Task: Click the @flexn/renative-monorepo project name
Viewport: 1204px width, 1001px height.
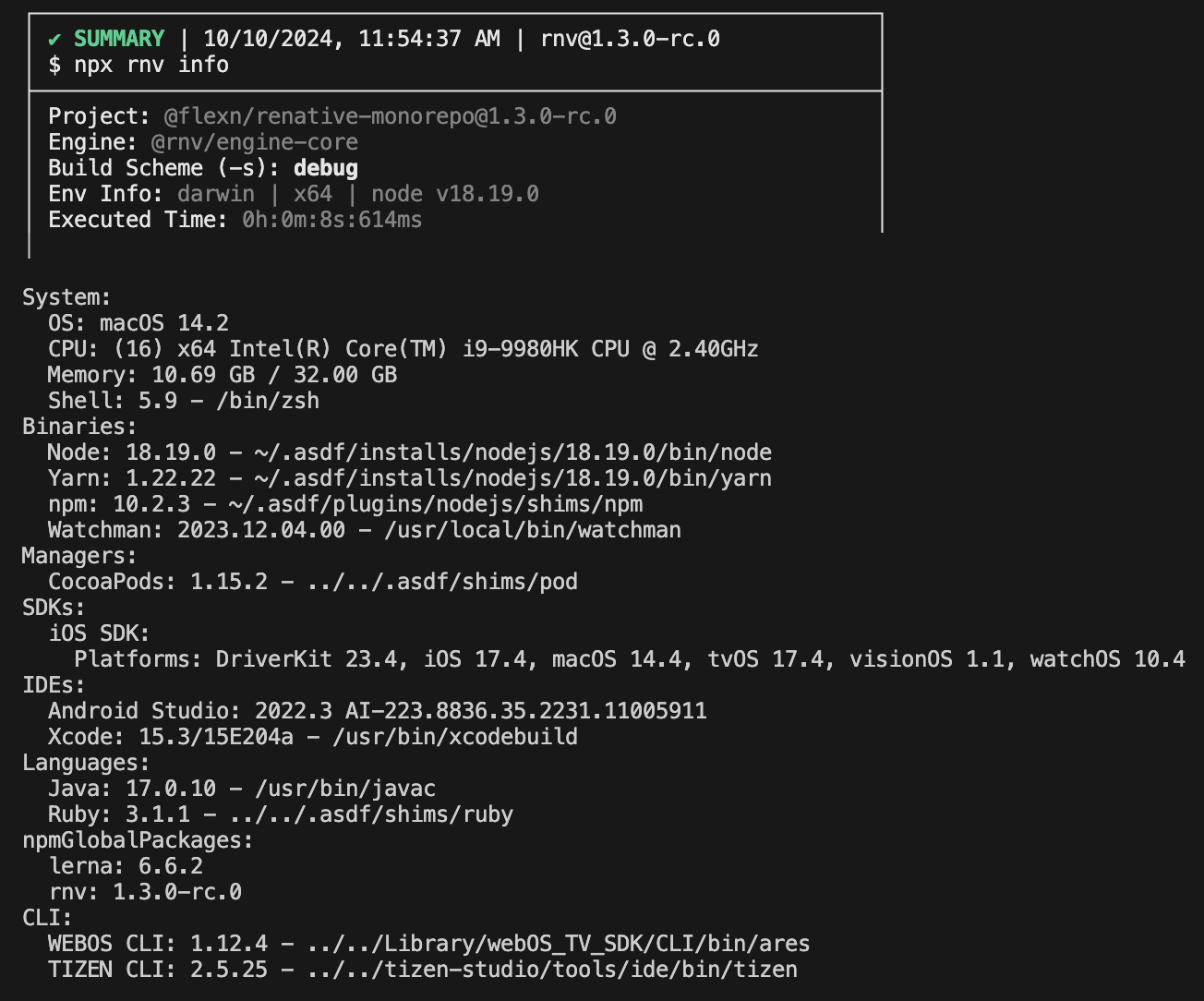Action: (390, 116)
